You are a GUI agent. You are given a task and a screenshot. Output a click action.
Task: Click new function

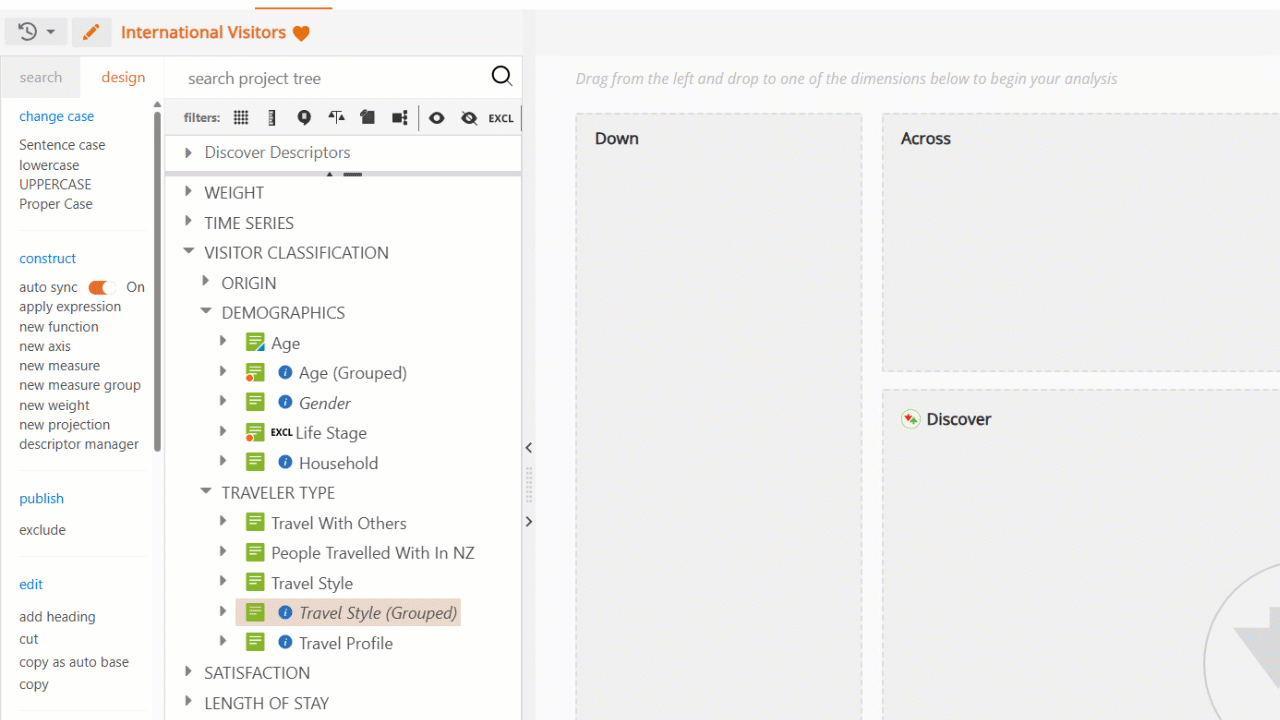(59, 327)
